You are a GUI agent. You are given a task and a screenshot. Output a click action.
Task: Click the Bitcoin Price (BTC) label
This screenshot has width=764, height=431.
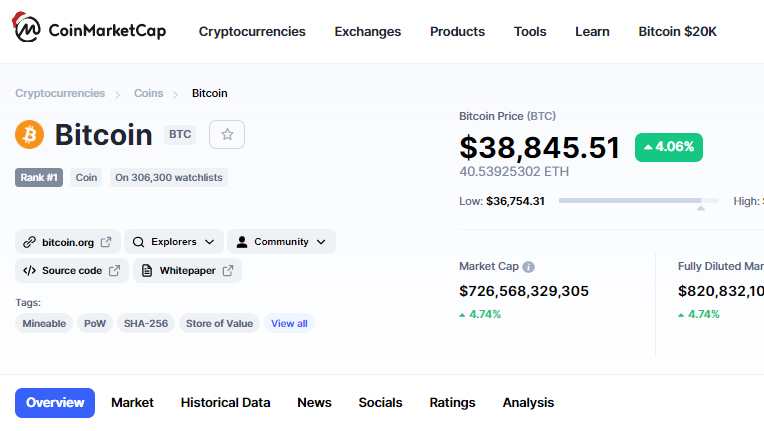[508, 116]
